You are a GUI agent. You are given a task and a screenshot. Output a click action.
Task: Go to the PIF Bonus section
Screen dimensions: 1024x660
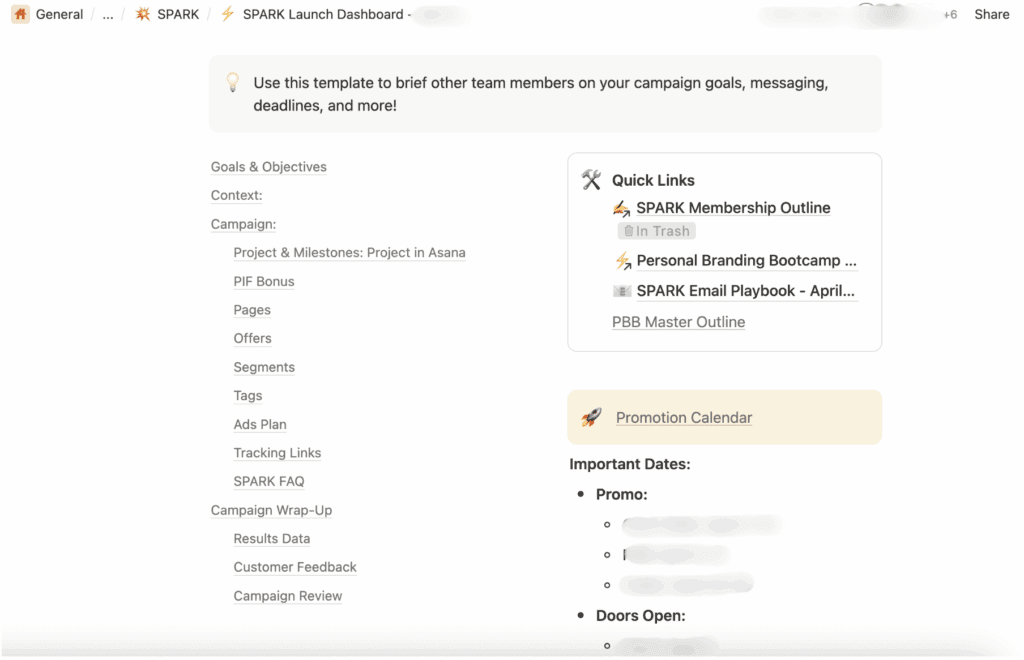point(264,281)
